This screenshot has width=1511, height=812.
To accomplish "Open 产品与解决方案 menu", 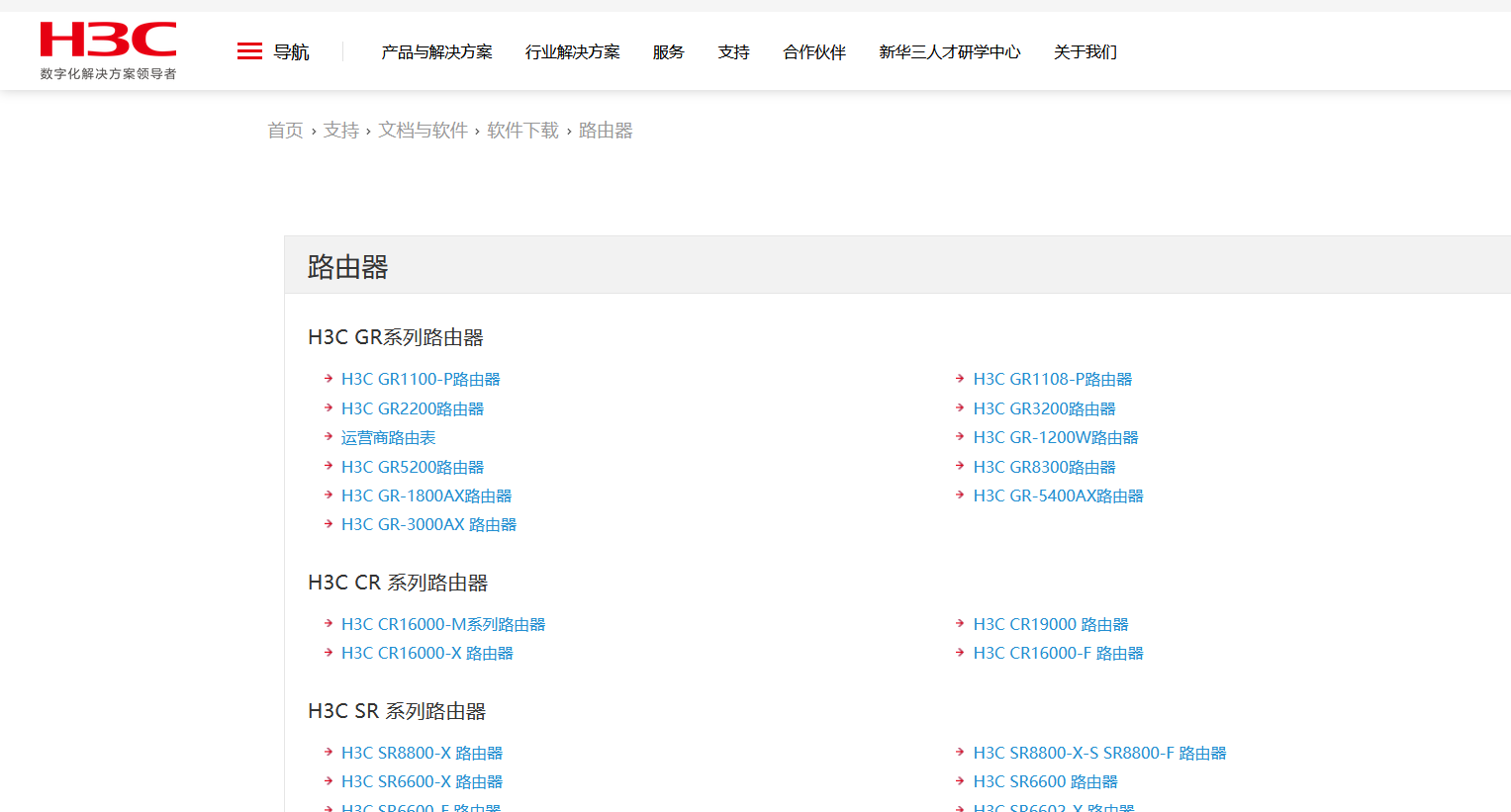I will coord(436,52).
